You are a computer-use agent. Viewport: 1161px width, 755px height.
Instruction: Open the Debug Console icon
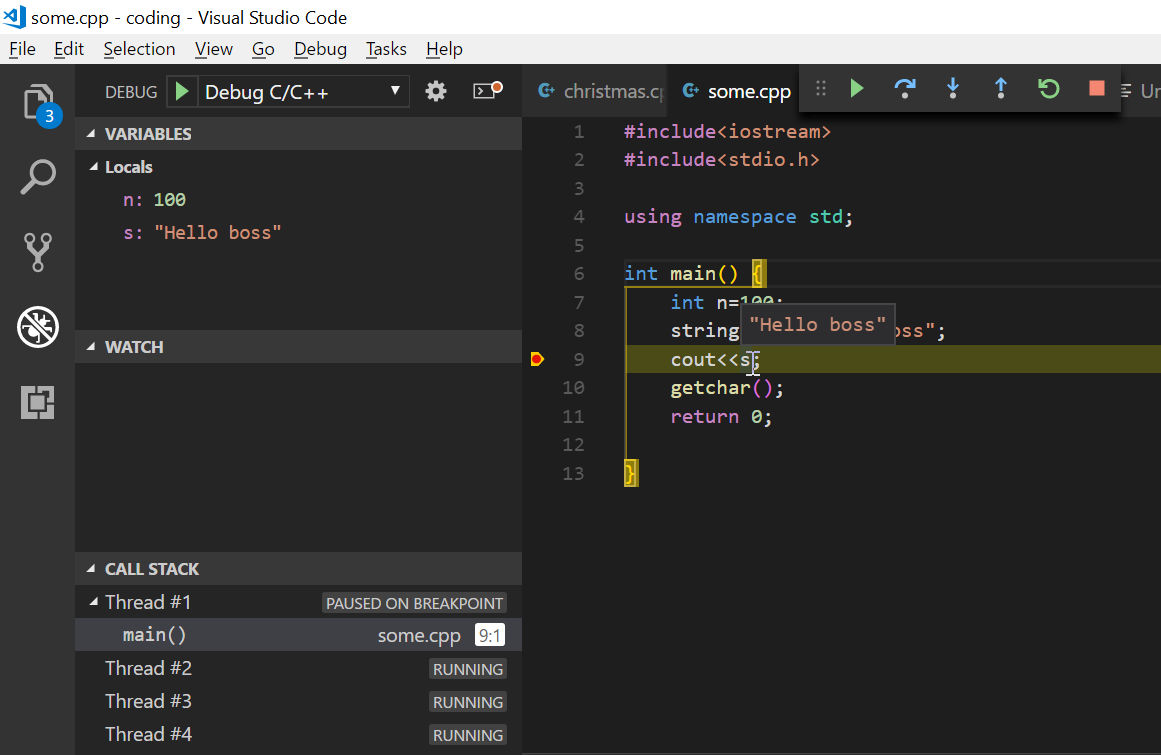pos(487,90)
